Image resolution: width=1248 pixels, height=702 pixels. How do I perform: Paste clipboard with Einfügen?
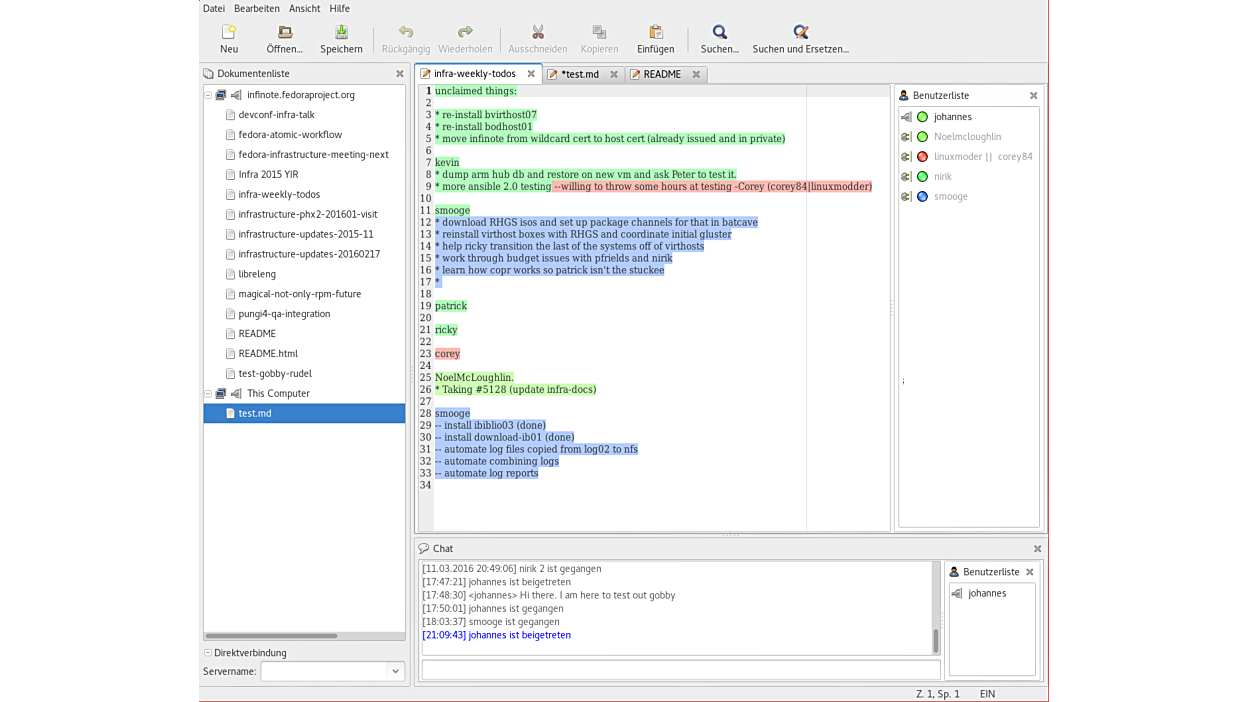click(x=656, y=39)
